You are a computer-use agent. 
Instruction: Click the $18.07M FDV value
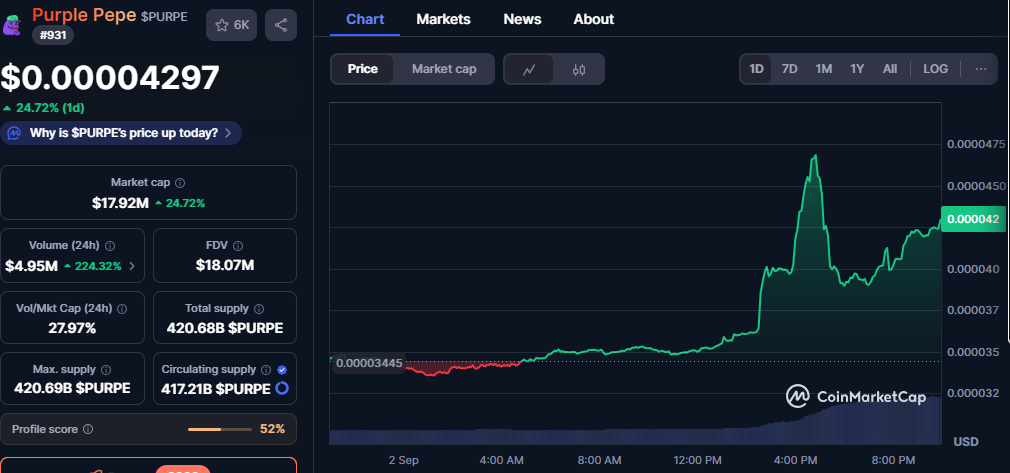(225, 265)
